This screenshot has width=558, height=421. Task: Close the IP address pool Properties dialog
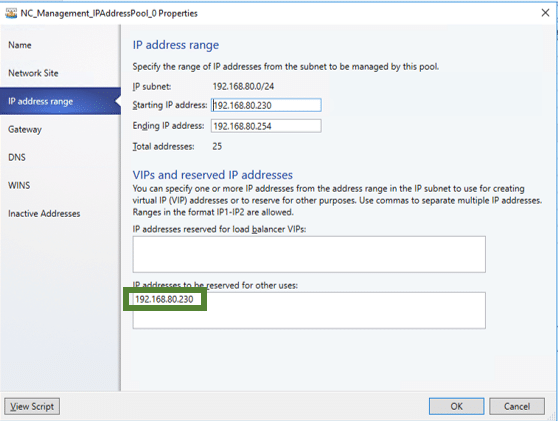[545, 13]
